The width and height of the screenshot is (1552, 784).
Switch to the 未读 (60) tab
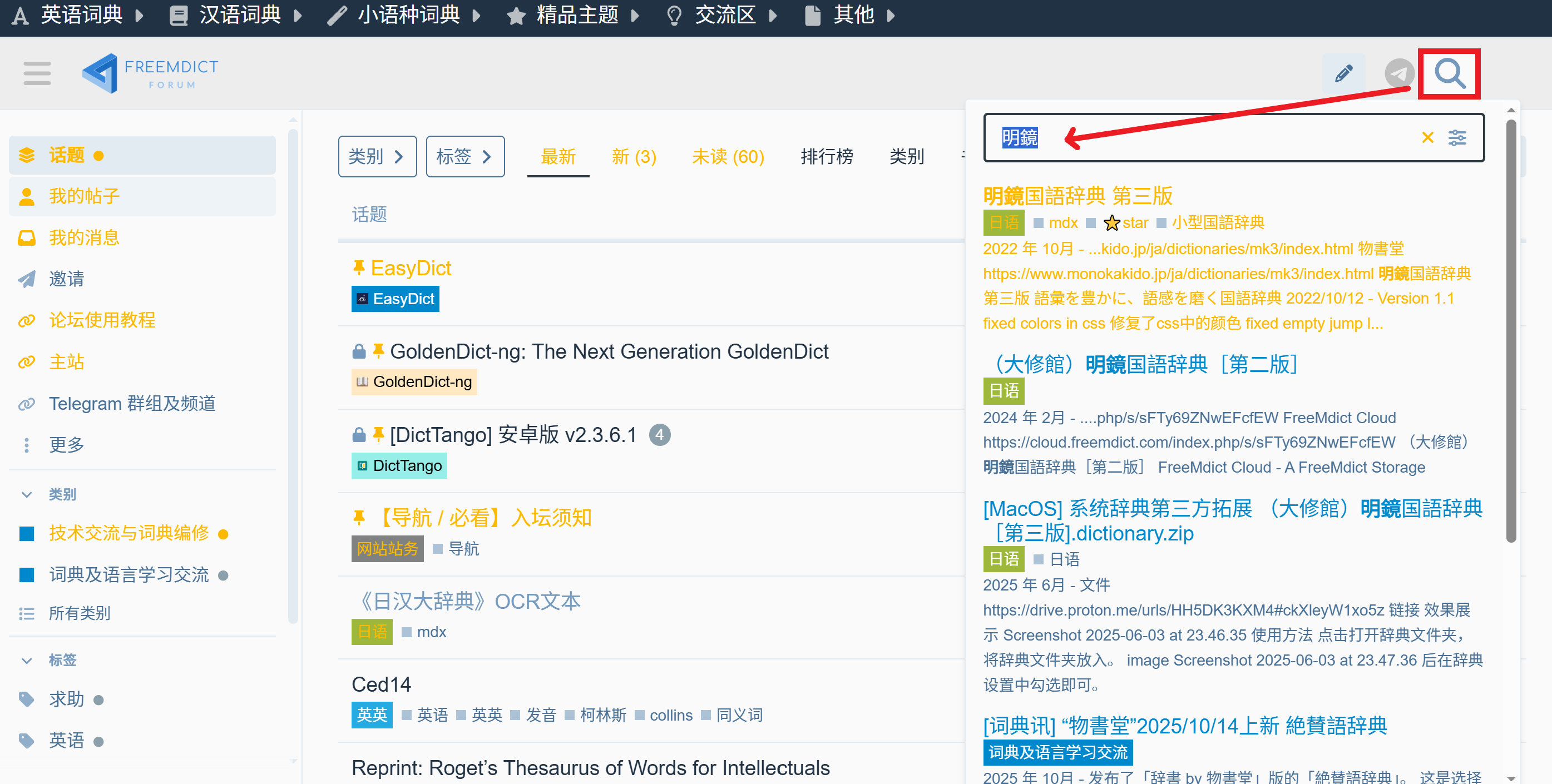click(728, 157)
